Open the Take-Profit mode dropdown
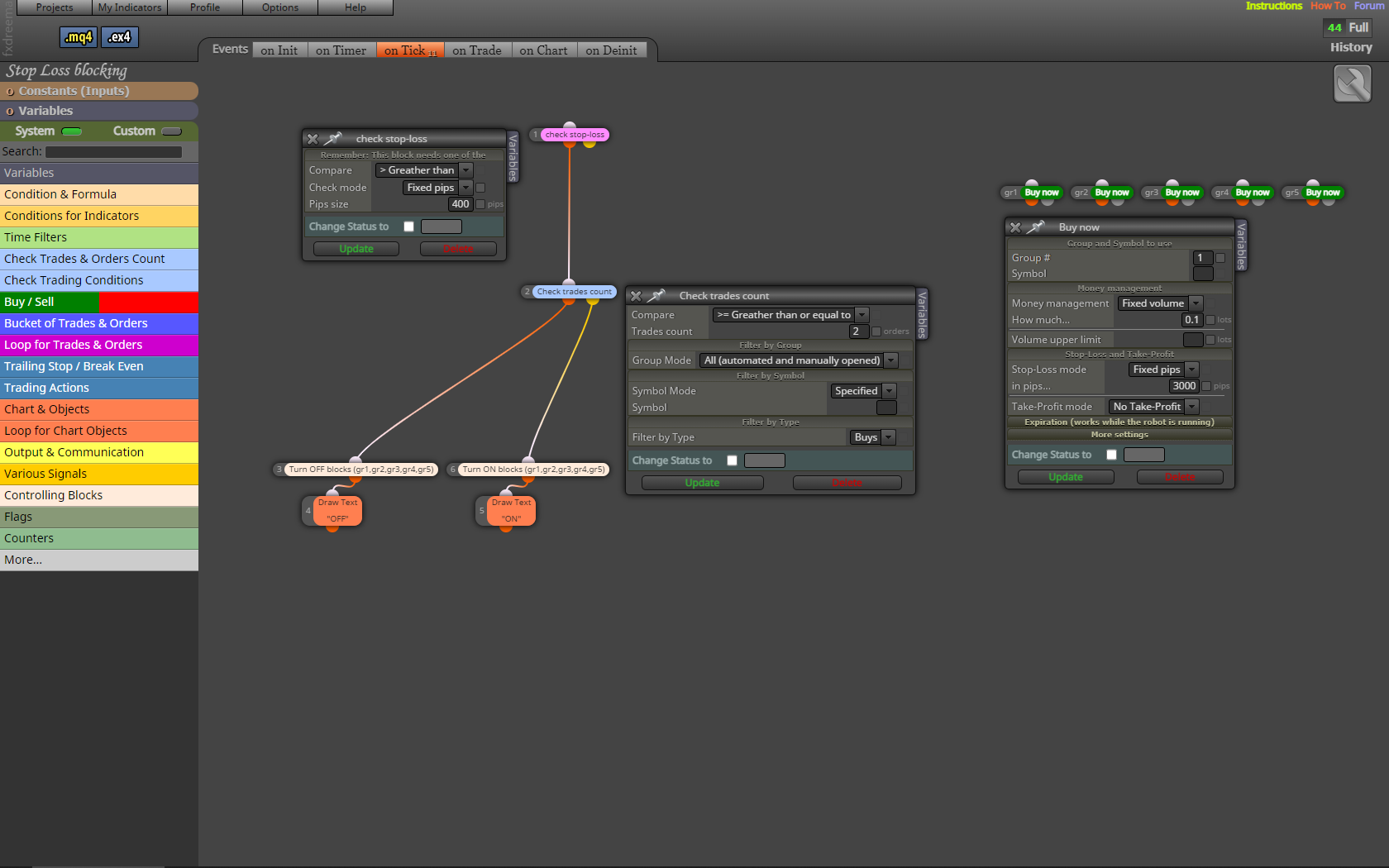This screenshot has height=868, width=1389. click(1153, 407)
